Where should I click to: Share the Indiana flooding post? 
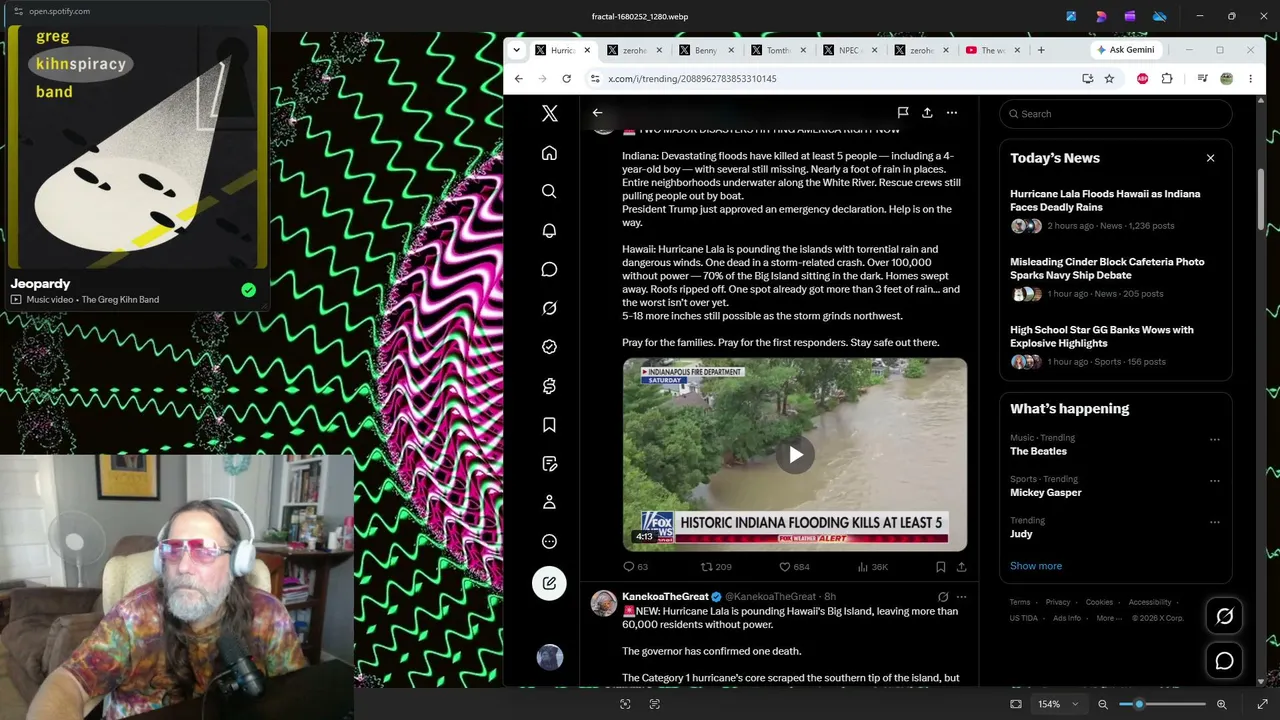click(961, 567)
